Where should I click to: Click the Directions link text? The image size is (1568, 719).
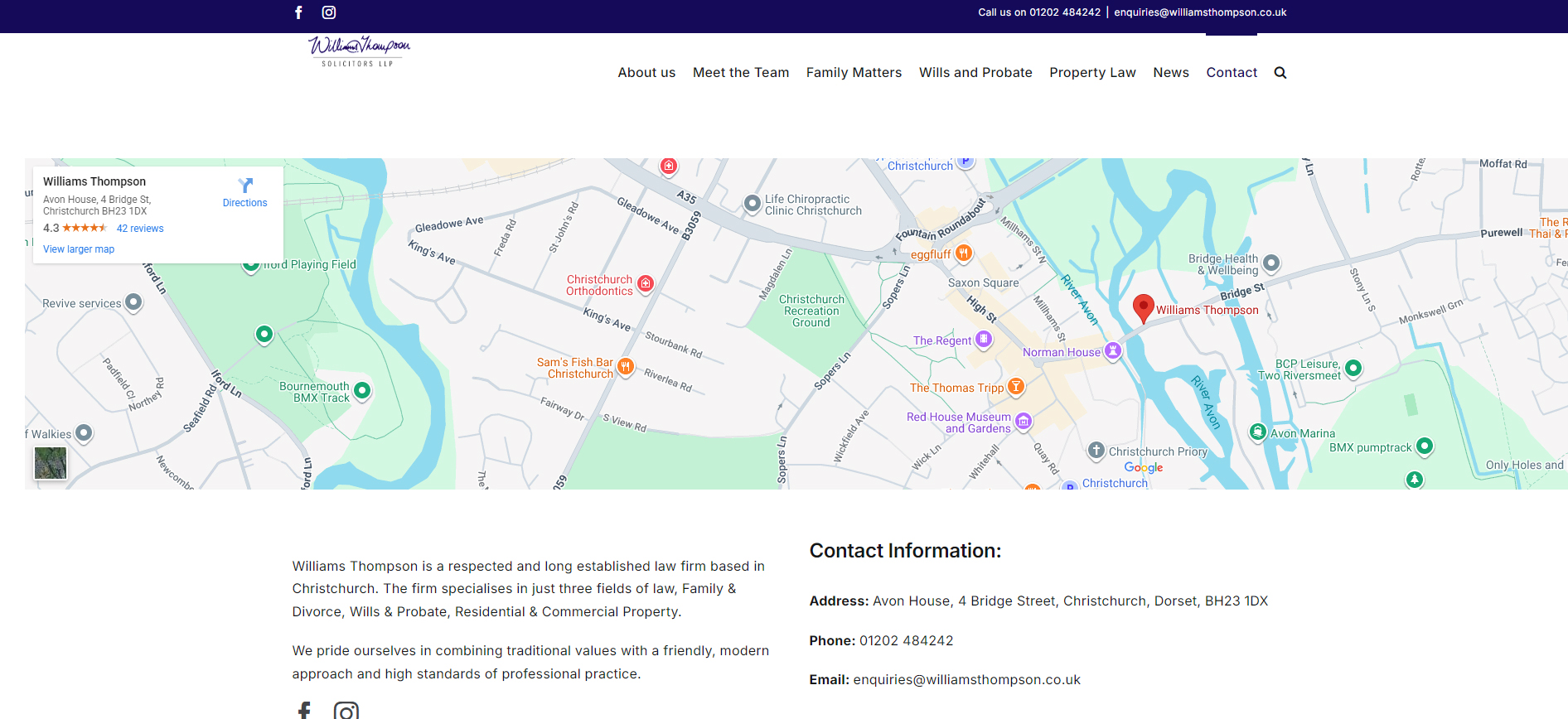tap(245, 203)
